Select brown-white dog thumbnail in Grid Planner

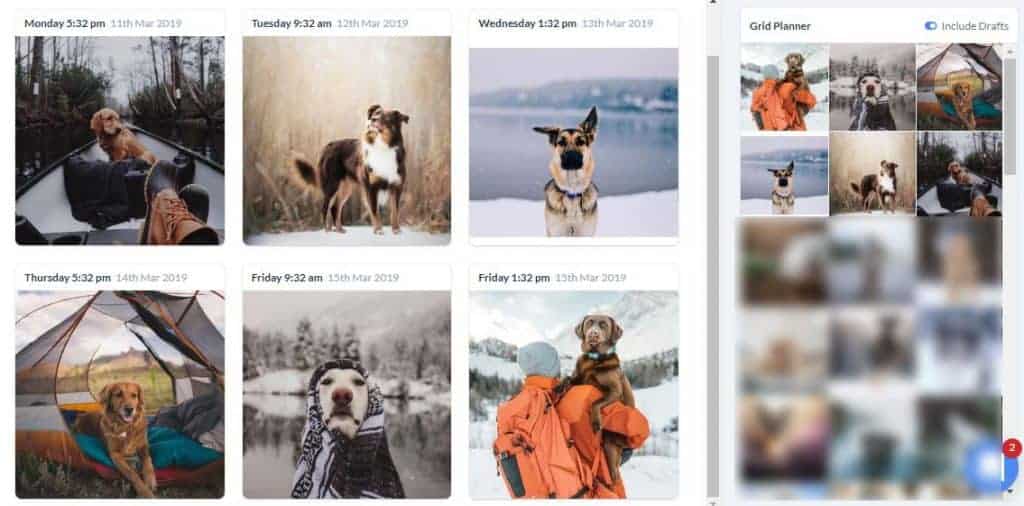[872, 174]
